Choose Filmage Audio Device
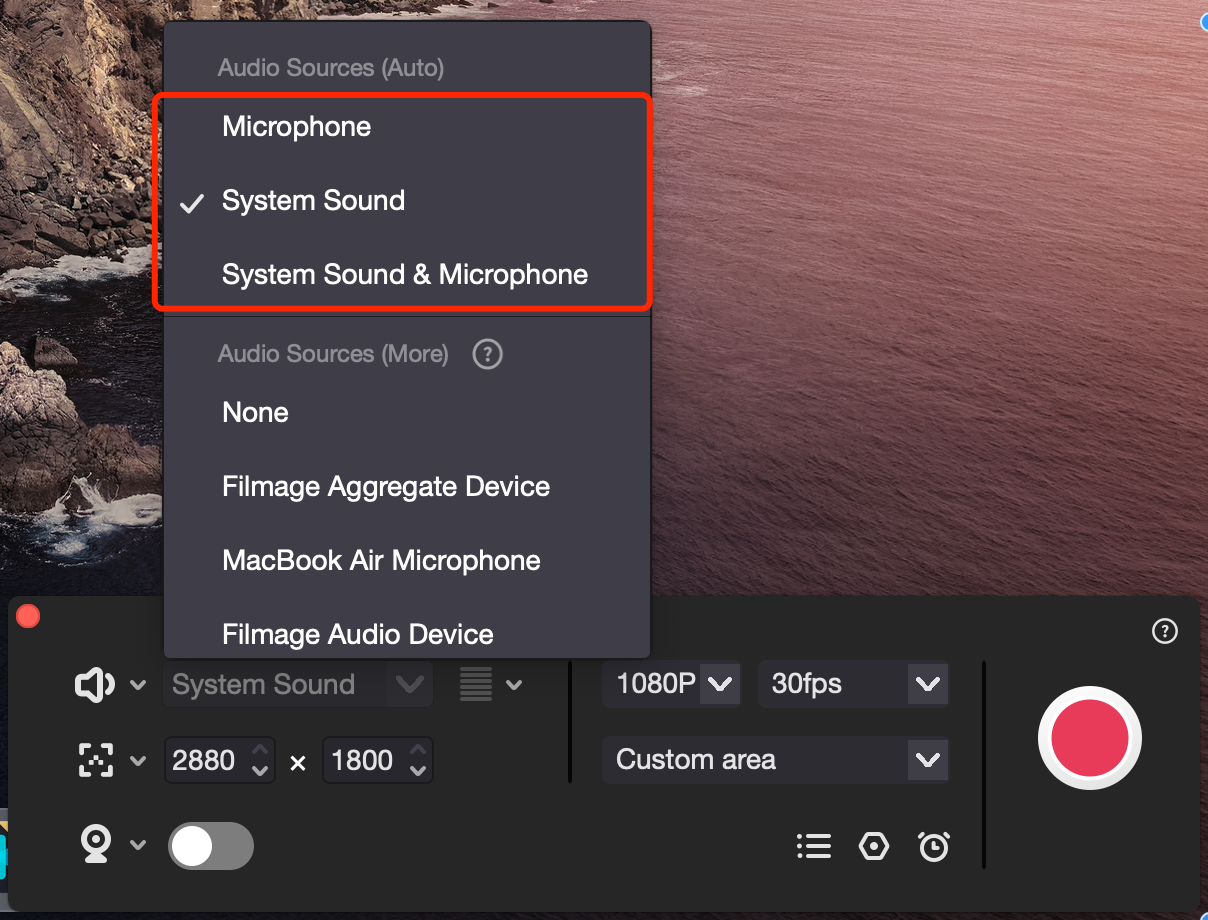The height and width of the screenshot is (920, 1208). (x=407, y=635)
